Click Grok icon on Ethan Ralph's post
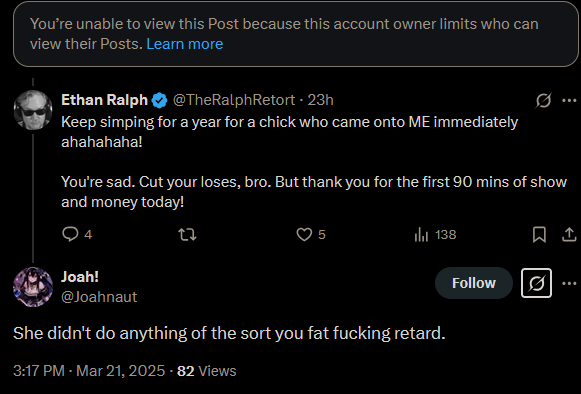Screen dimensions: 581x394 [x=543, y=100]
